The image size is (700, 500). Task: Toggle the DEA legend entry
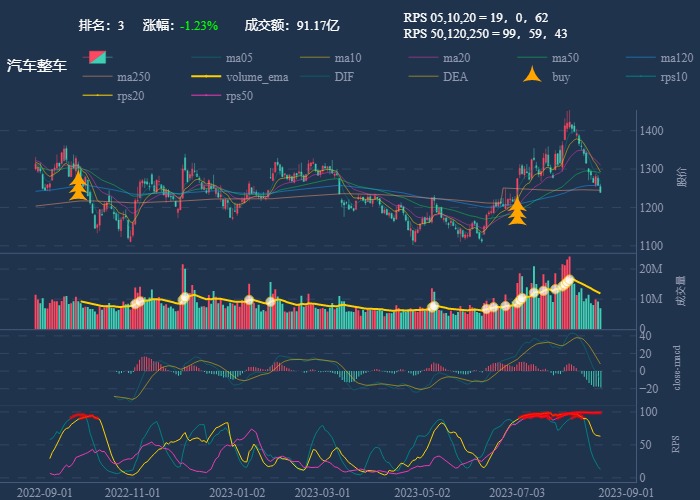pos(455,77)
